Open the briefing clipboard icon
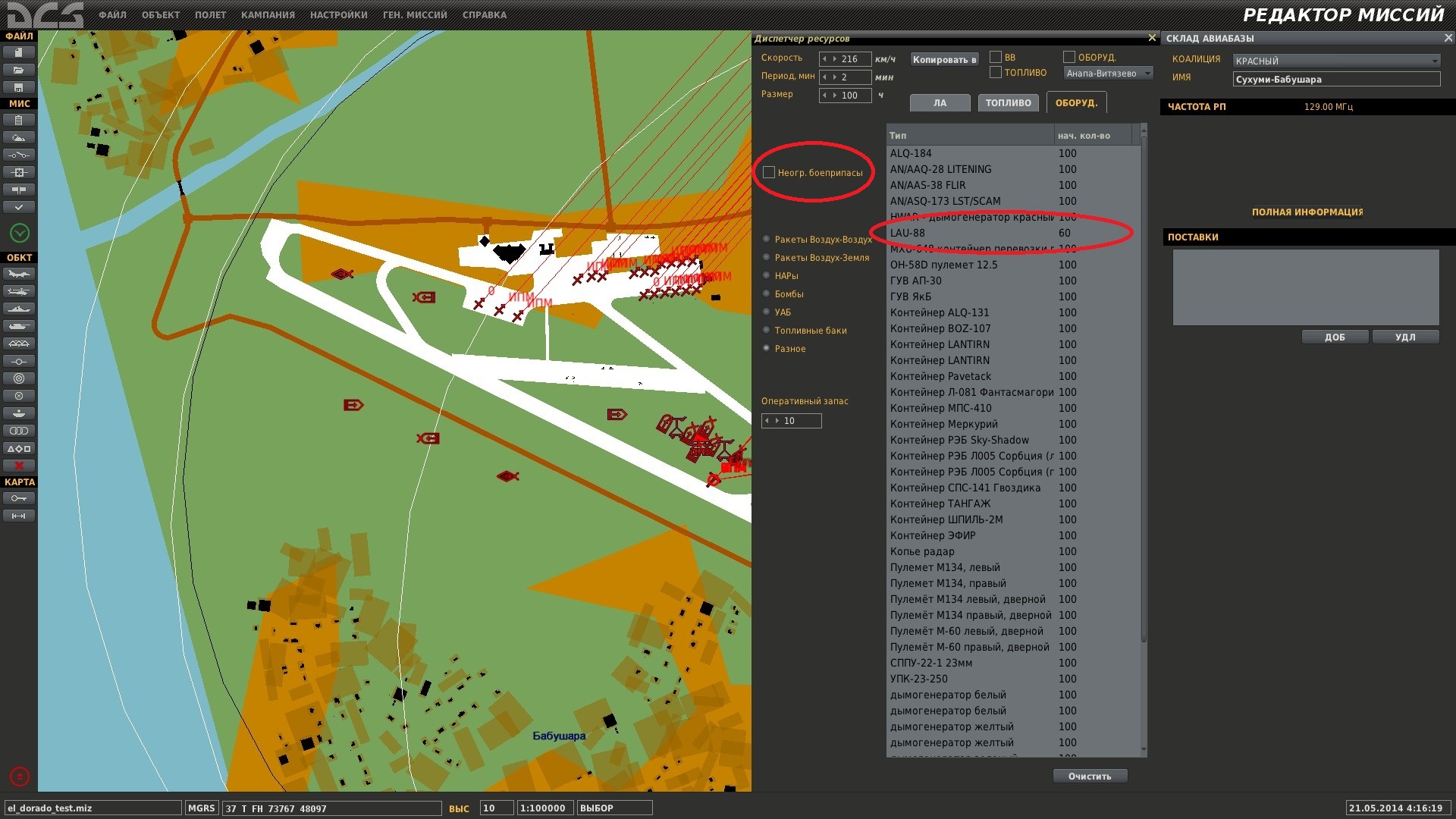The width and height of the screenshot is (1456, 819). [x=19, y=120]
